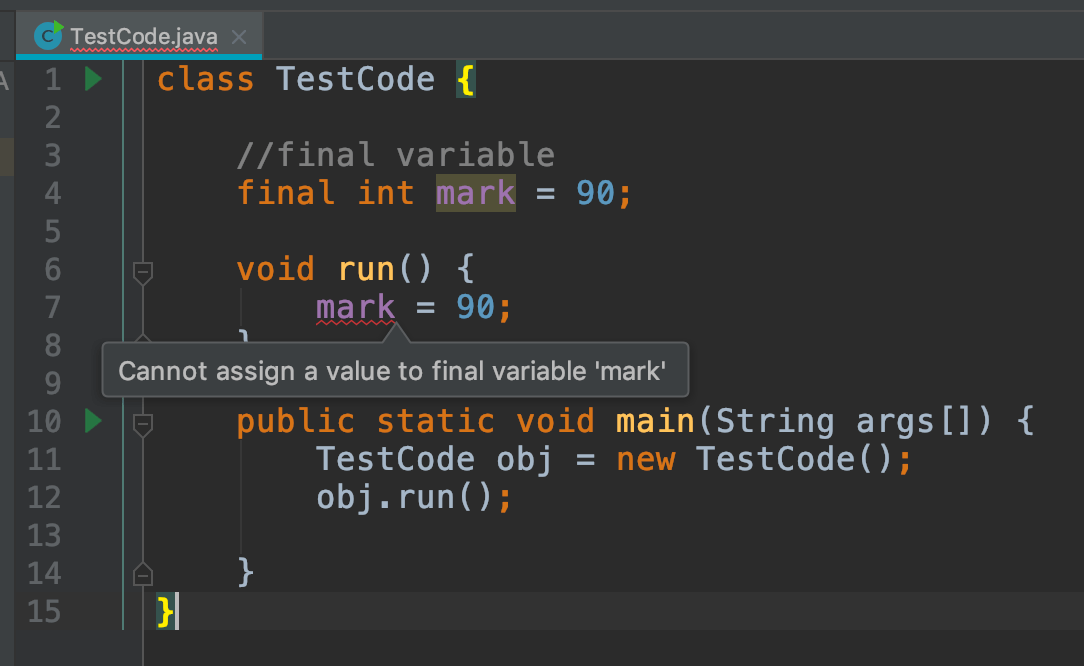
Task: Click line number 4 in the gutter
Action: coord(52,192)
